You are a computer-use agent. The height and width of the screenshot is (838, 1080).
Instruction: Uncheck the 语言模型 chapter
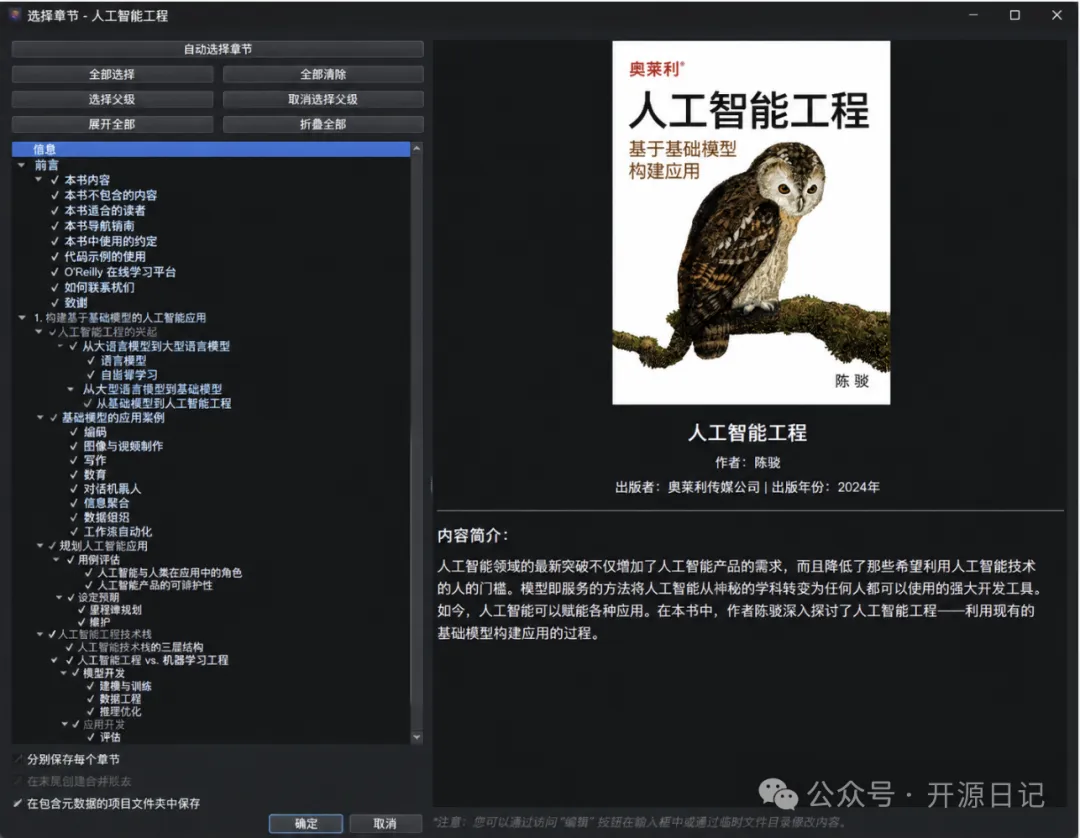(x=91, y=361)
